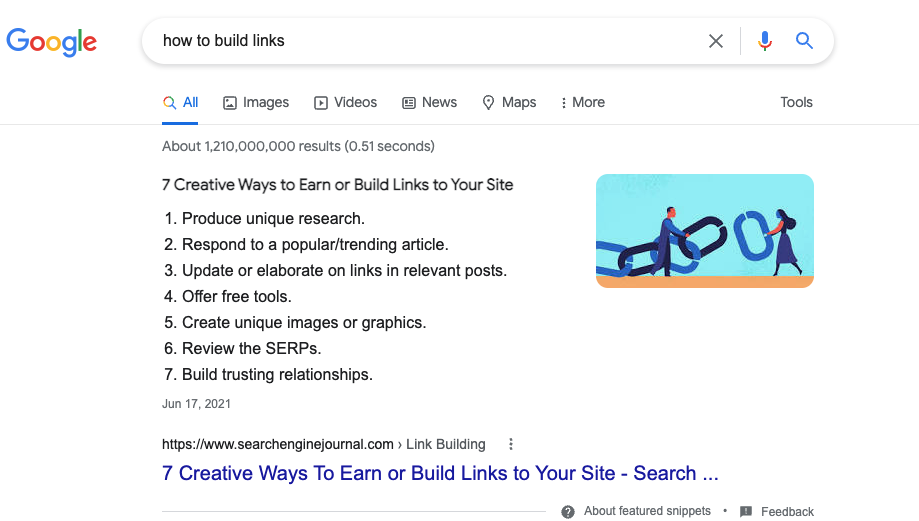The height and width of the screenshot is (521, 919).
Task: Switch to the News tab
Action: 430,103
